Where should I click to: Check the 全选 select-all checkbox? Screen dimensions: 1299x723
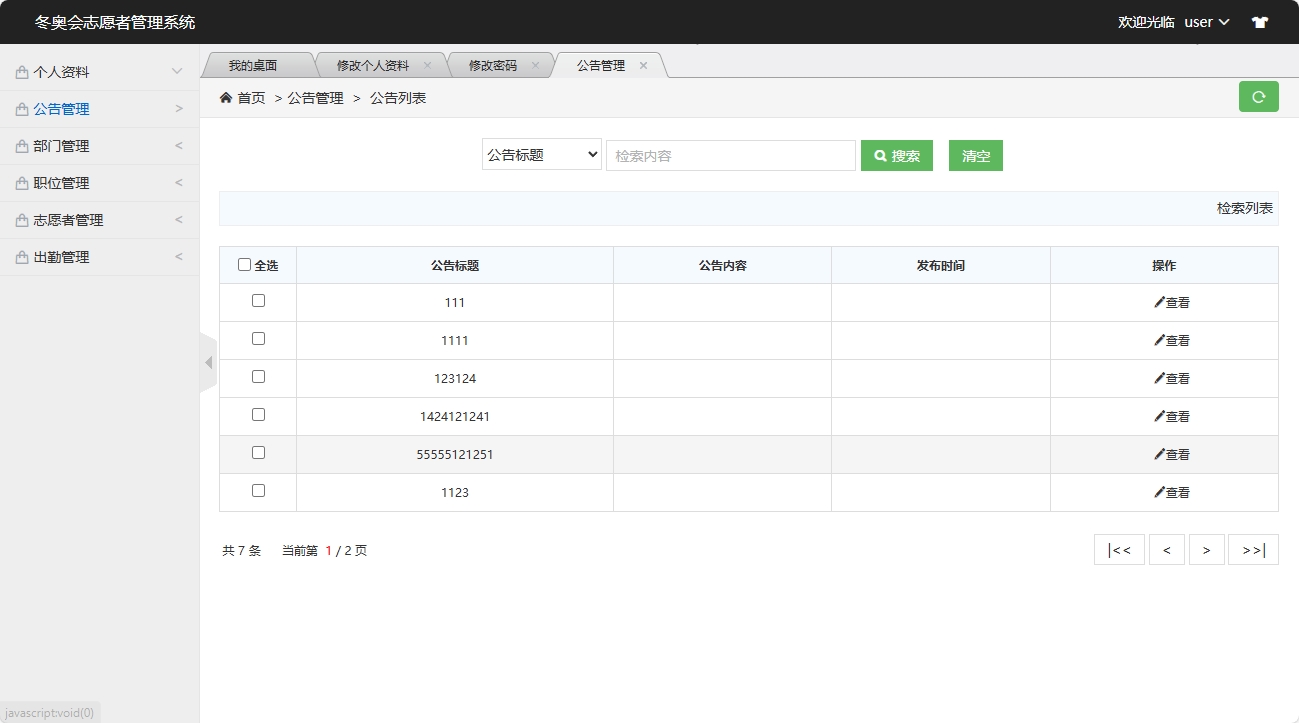click(244, 264)
